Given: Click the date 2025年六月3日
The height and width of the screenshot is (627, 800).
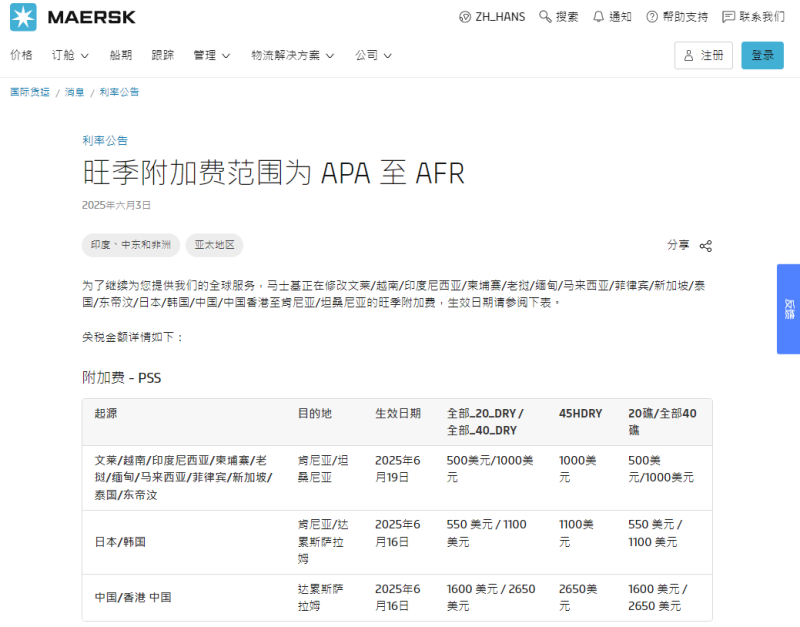Looking at the screenshot, I should [x=116, y=205].
